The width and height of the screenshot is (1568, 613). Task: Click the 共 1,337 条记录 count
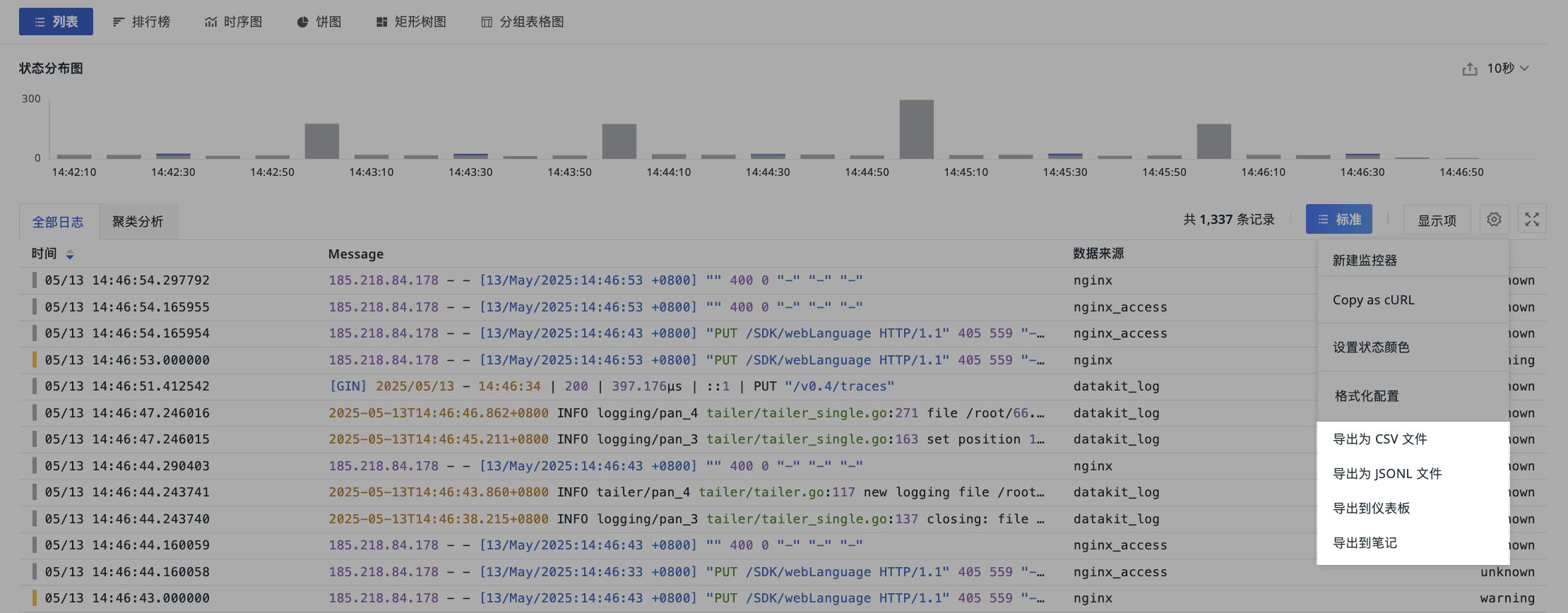coord(1229,220)
